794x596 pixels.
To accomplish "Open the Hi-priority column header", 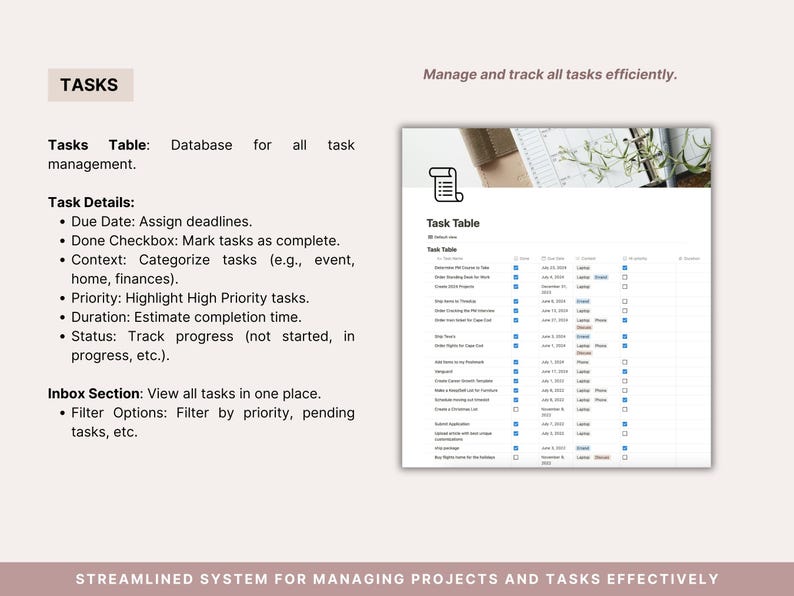I will click(x=635, y=258).
